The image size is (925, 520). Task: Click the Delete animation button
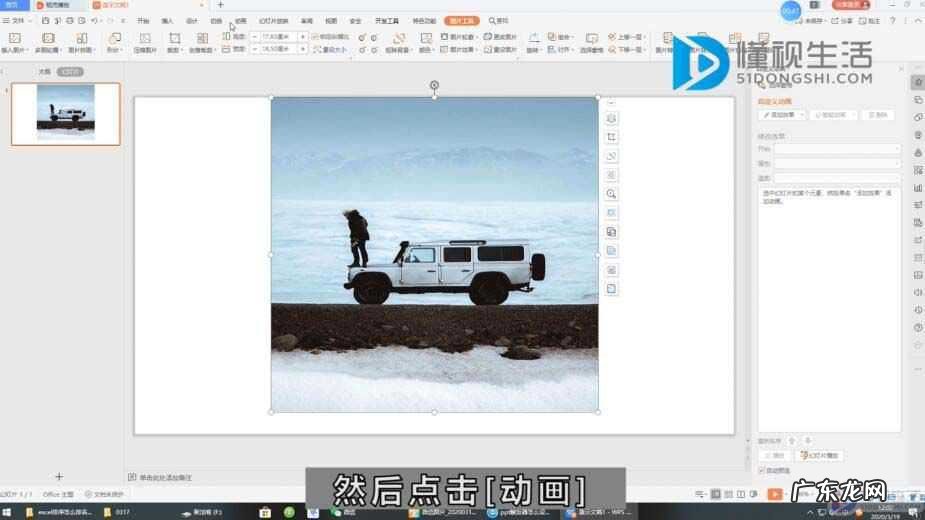click(x=878, y=115)
